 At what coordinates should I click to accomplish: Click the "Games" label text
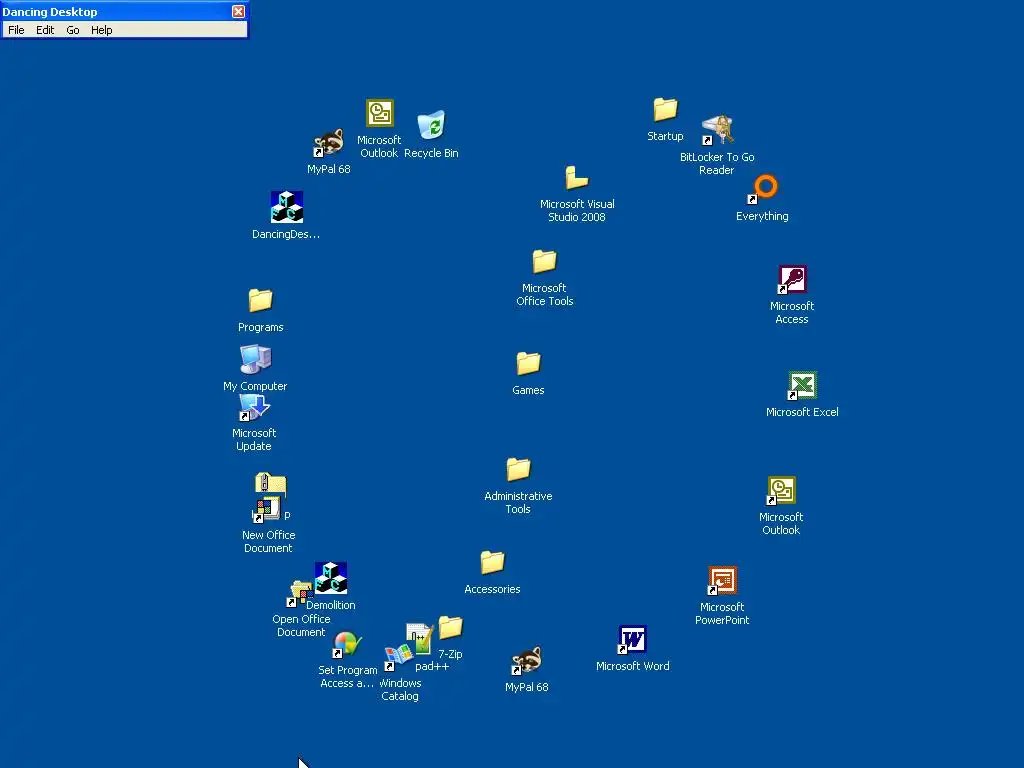coord(528,391)
